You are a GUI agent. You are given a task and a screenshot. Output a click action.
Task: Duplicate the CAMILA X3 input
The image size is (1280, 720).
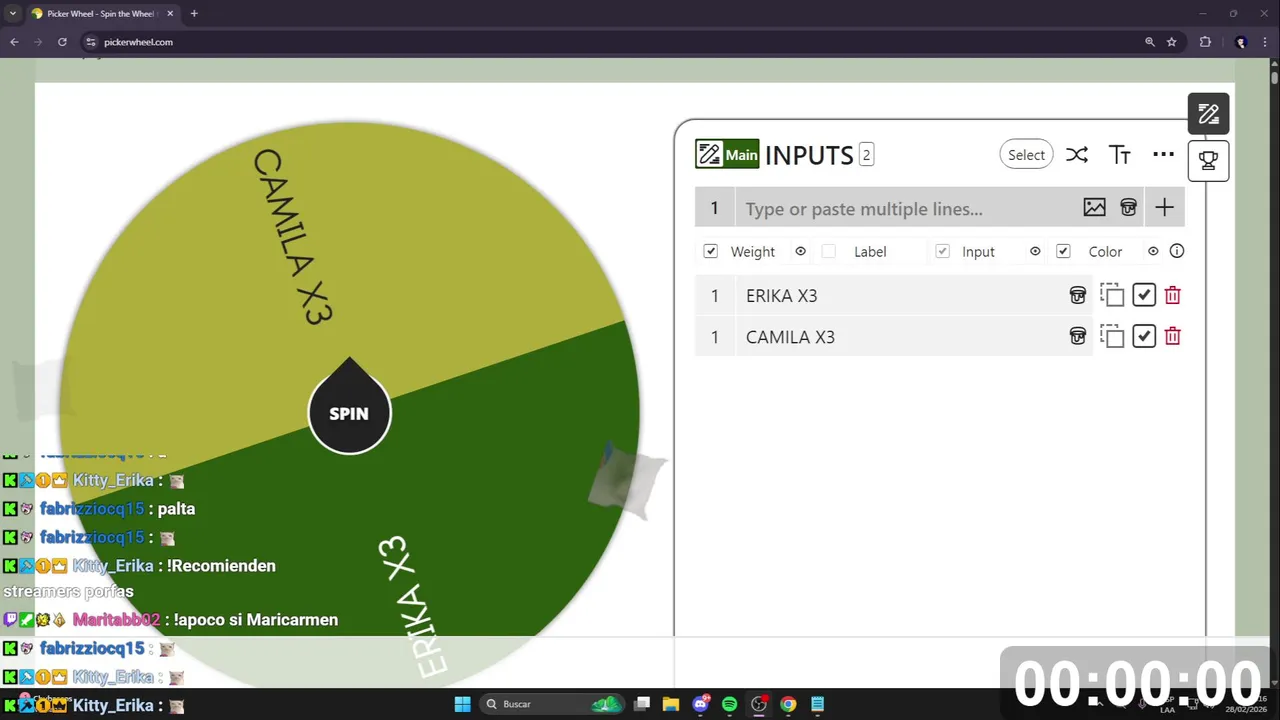[x=1112, y=337]
